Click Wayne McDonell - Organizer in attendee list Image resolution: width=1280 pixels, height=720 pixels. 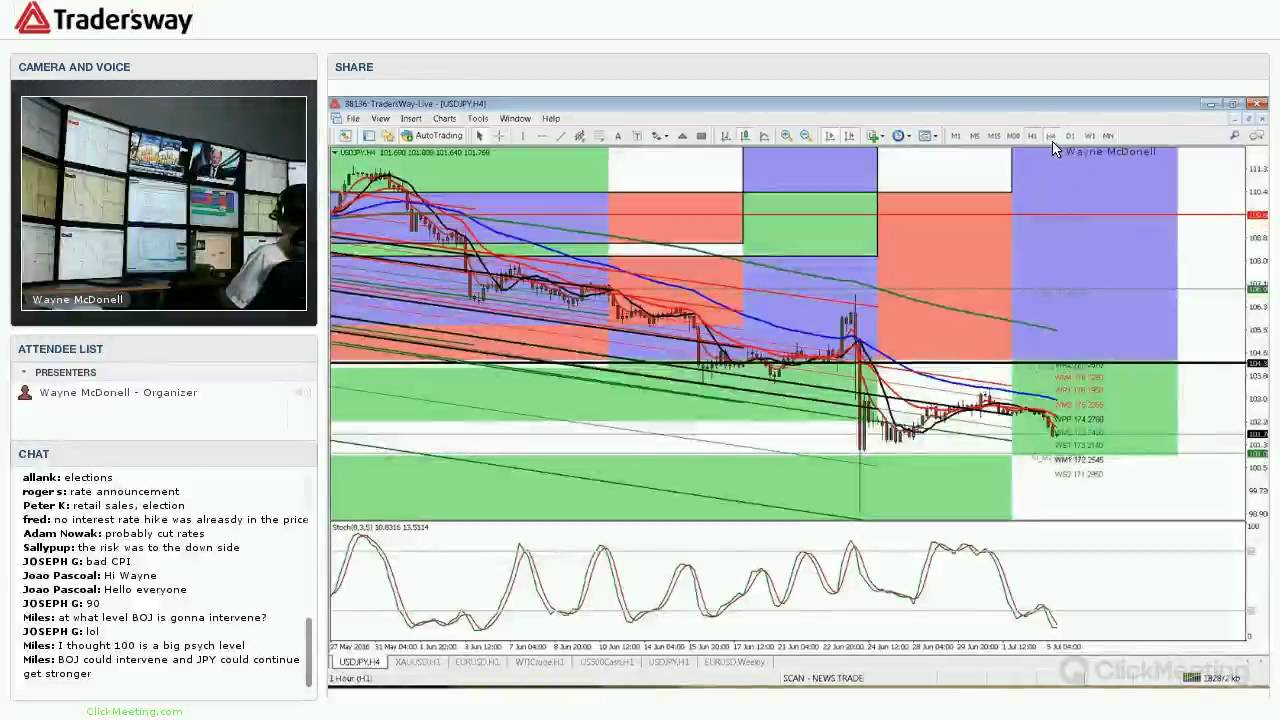(x=118, y=393)
